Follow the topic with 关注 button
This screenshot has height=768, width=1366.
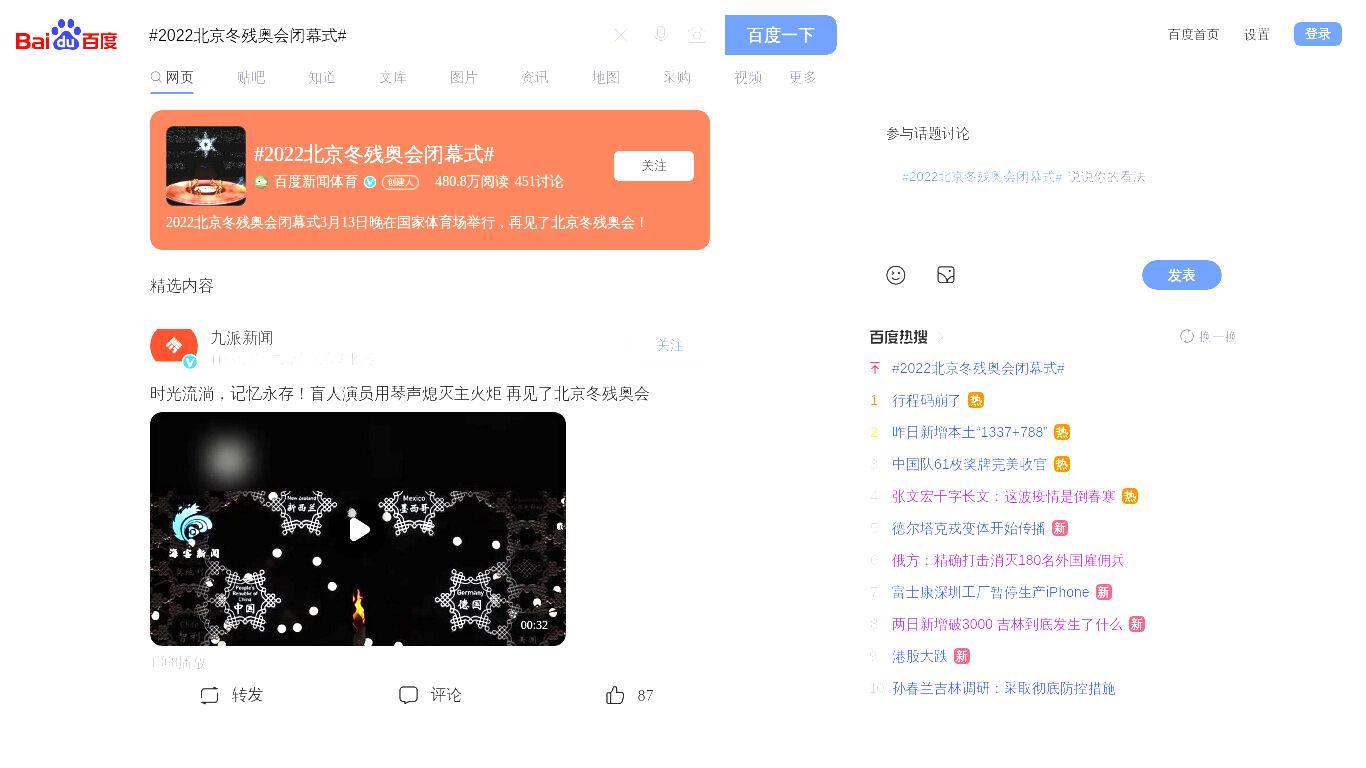654,166
